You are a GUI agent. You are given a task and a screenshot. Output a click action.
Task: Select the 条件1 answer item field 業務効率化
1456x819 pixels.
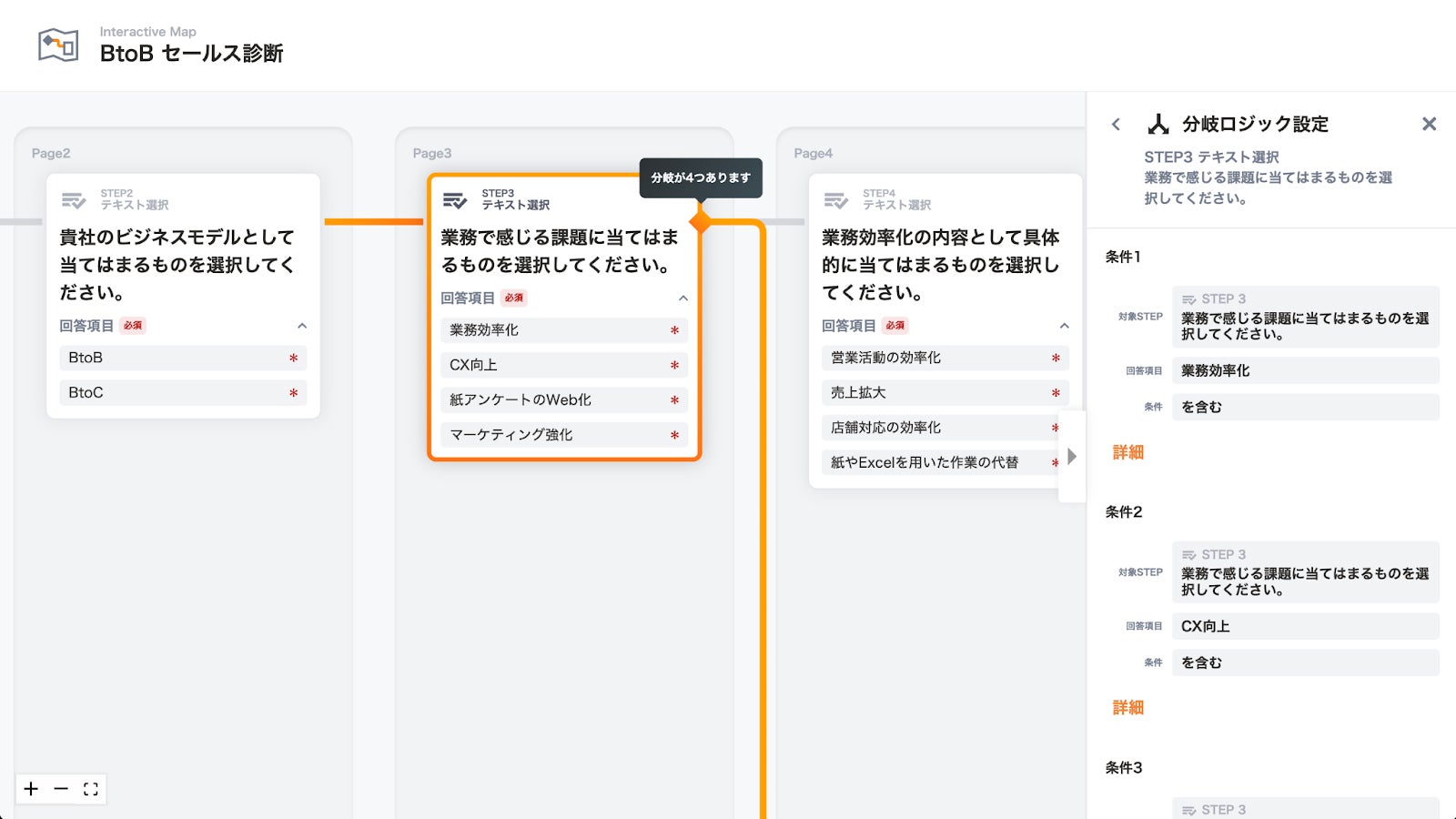tap(1306, 370)
